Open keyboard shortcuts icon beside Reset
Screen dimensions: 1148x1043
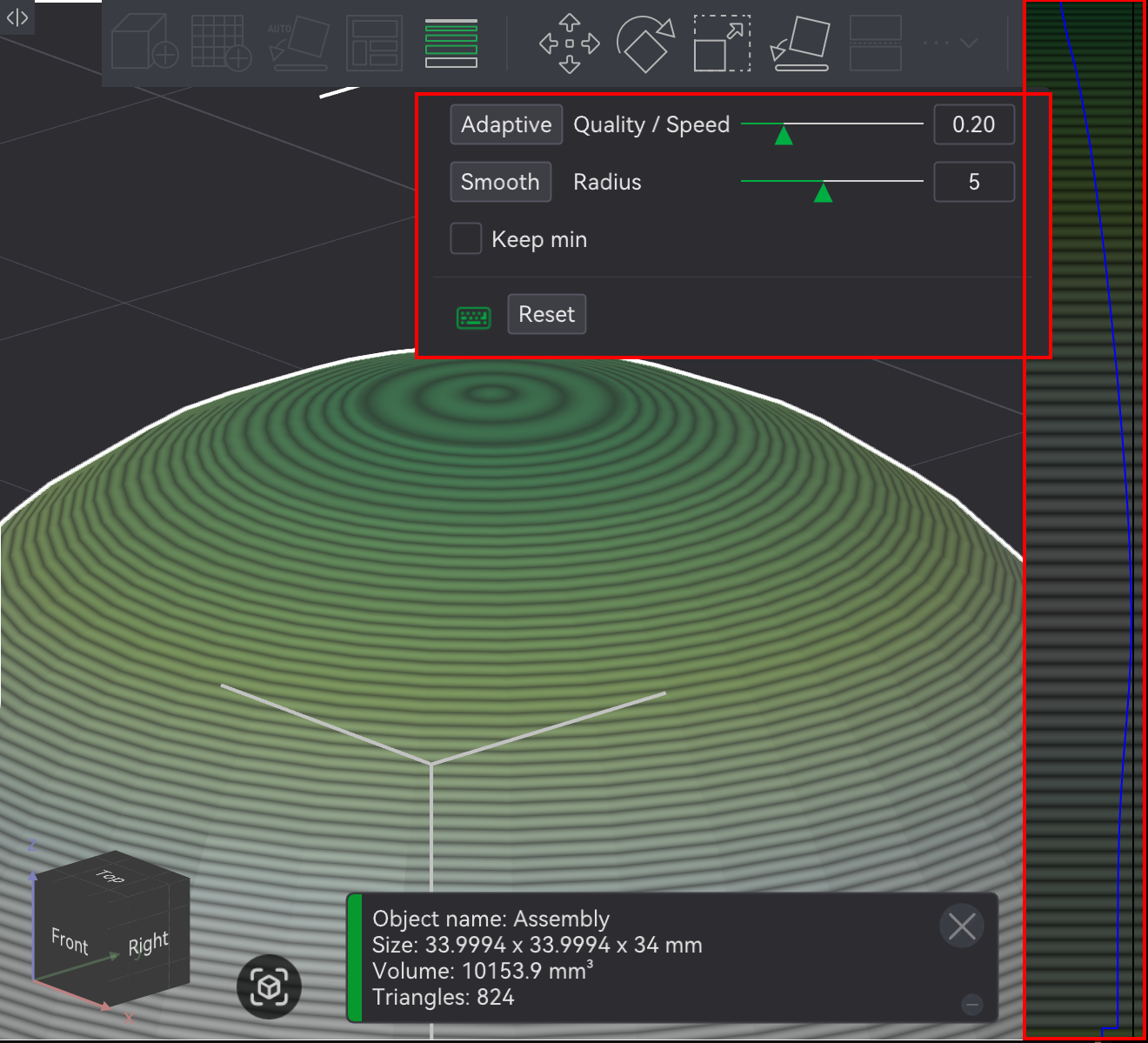pos(474,318)
